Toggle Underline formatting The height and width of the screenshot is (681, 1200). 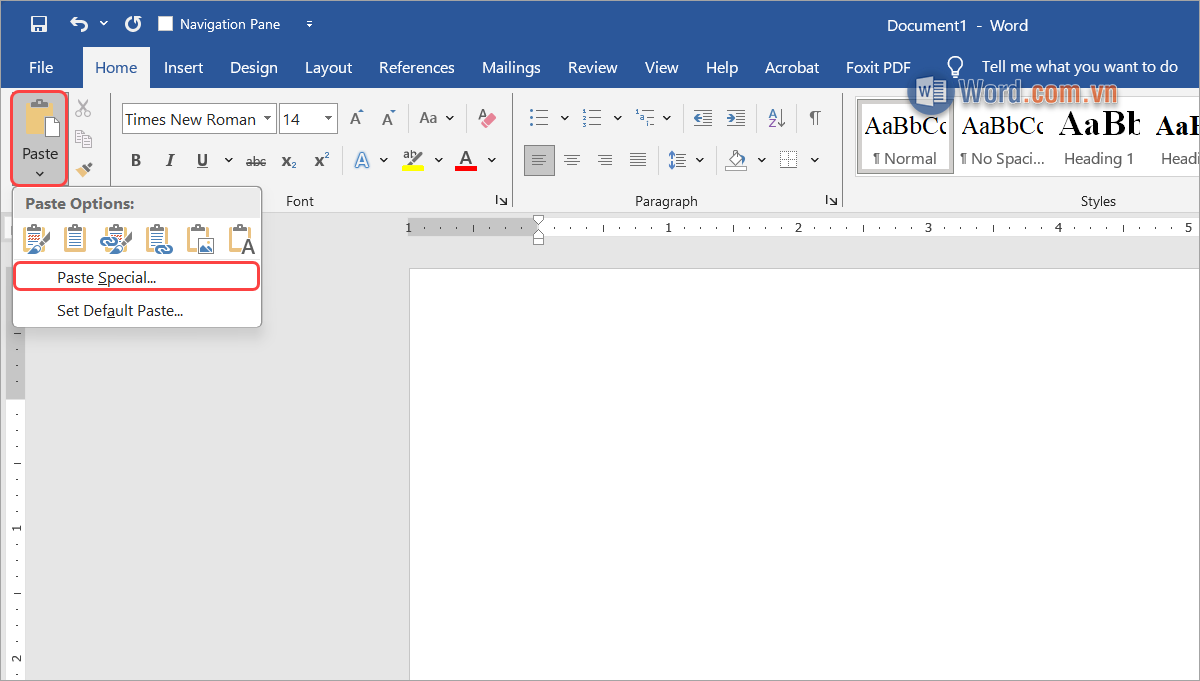(202, 160)
